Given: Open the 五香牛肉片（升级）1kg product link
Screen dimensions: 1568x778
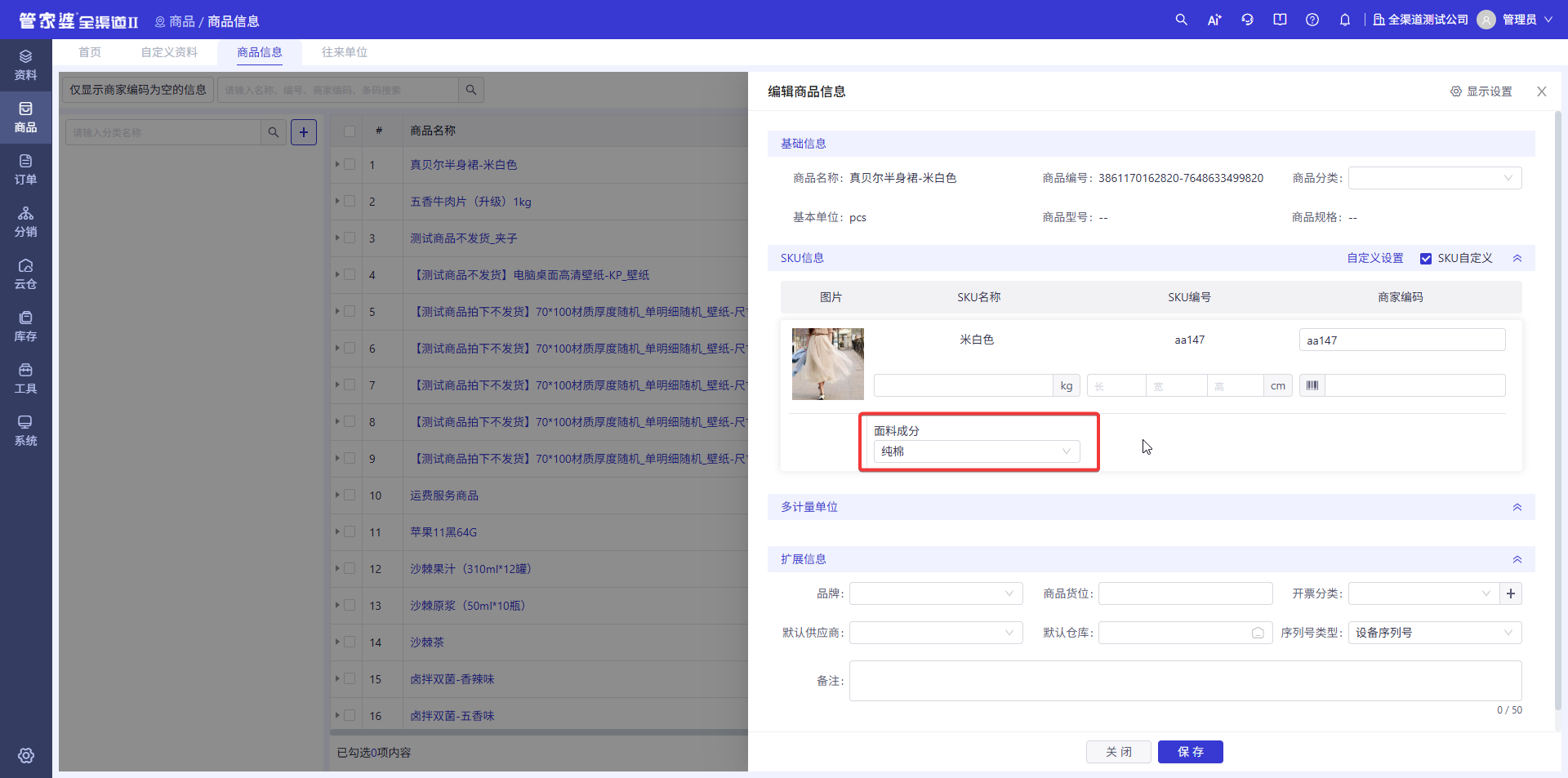Looking at the screenshot, I should [x=470, y=202].
